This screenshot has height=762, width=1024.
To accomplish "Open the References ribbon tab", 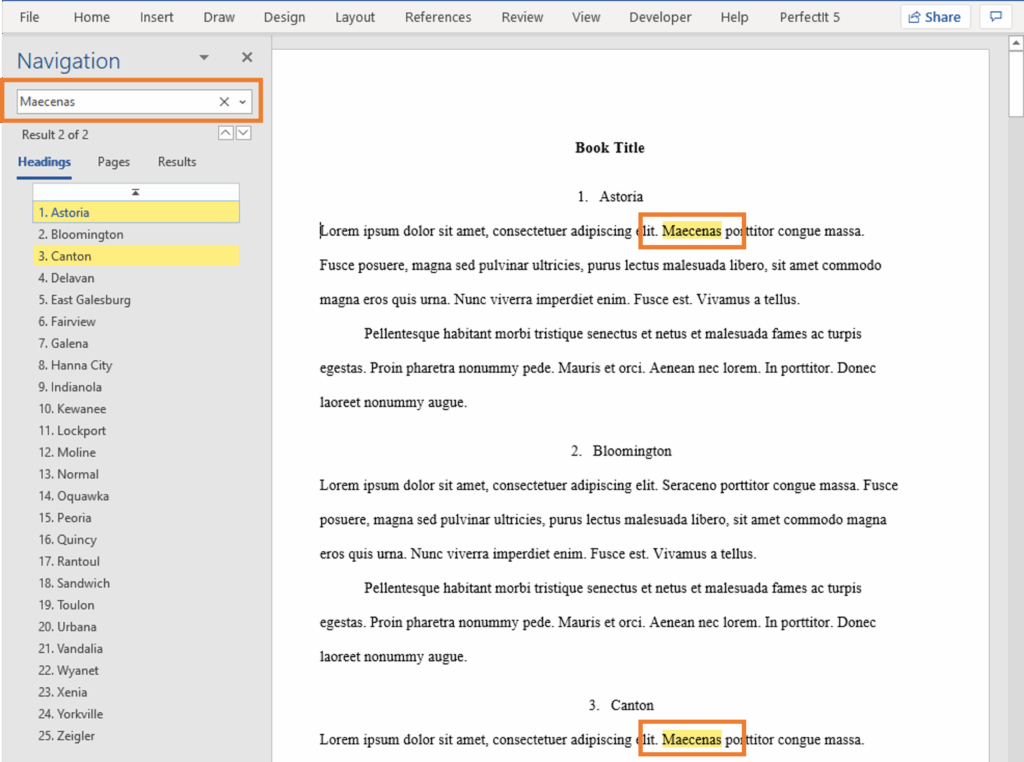I will pos(438,17).
